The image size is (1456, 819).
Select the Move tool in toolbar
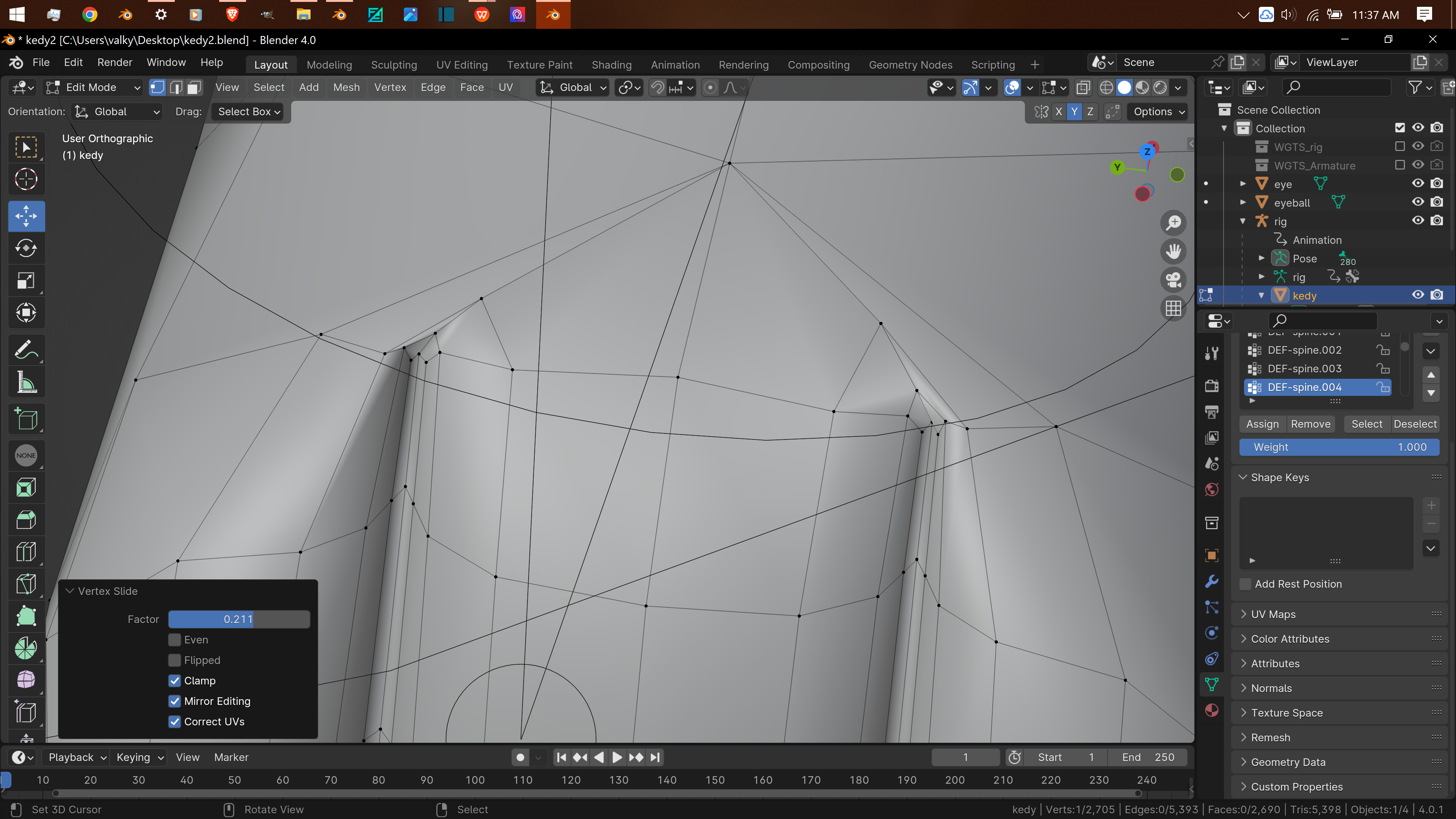[x=26, y=216]
